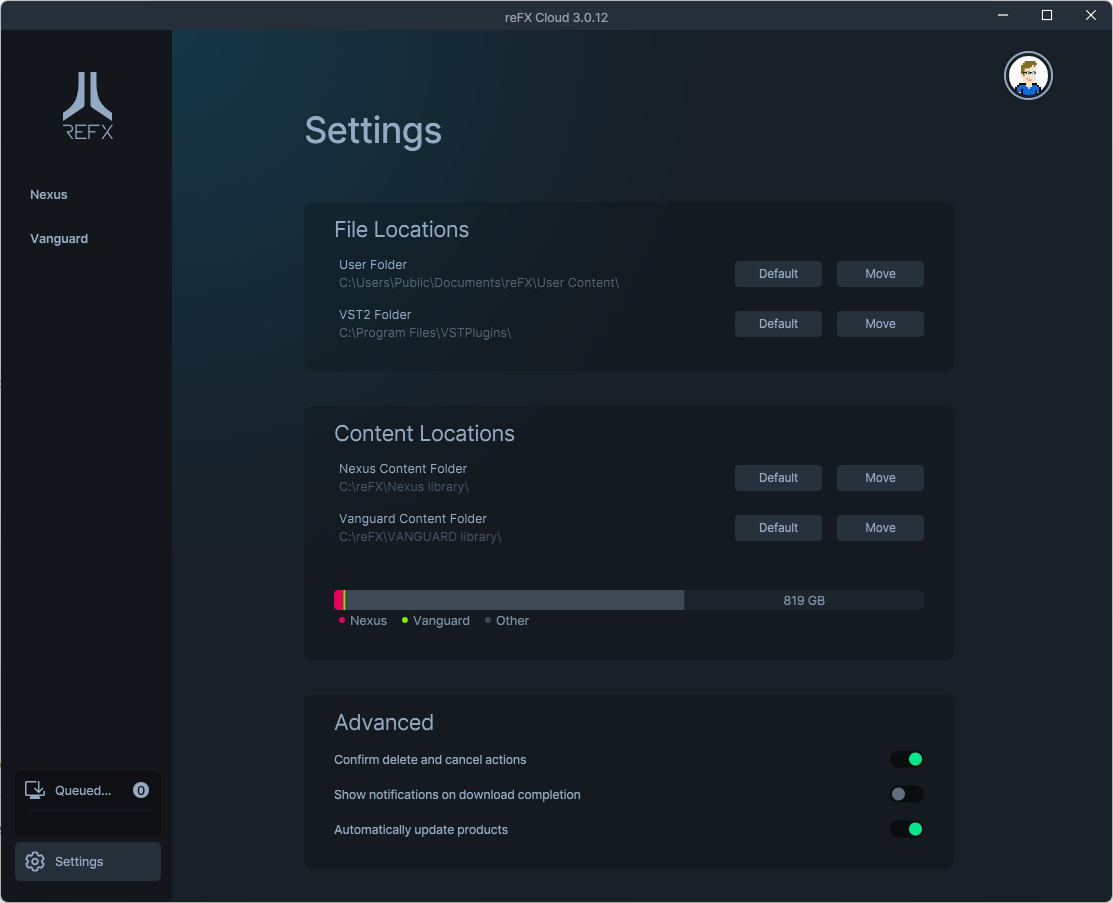
Task: Click the disk usage bar showing 819 GB
Action: pos(628,601)
